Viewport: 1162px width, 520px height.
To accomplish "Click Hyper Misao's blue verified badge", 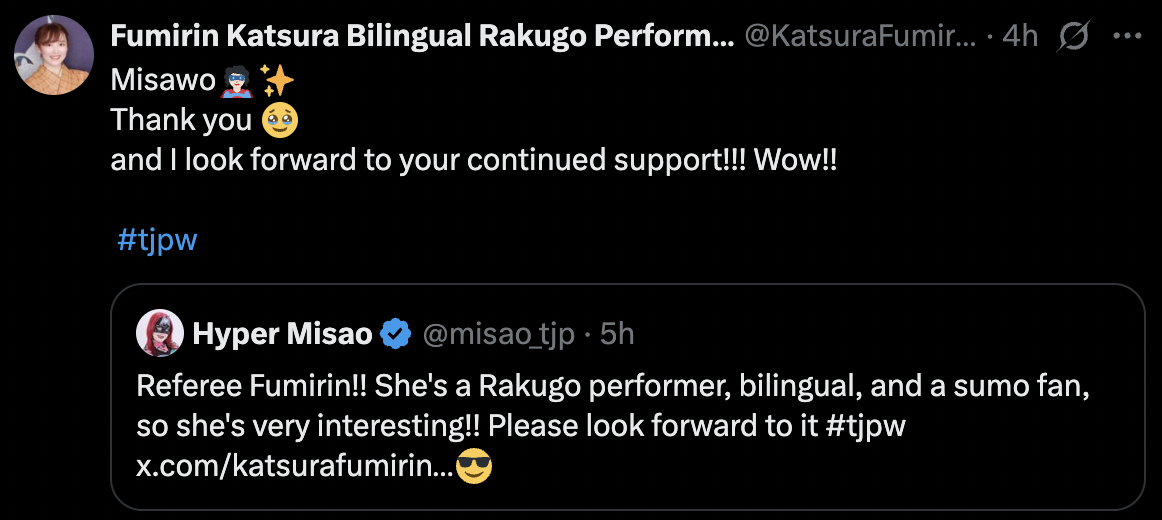I will pos(397,334).
